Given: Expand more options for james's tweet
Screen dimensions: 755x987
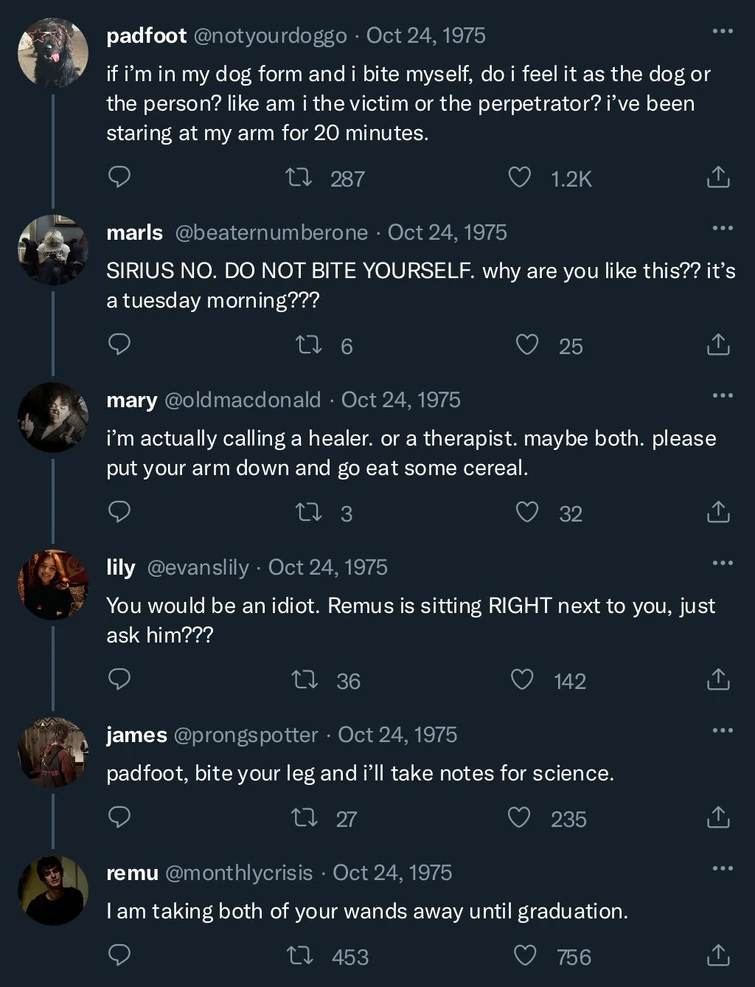Looking at the screenshot, I should (722, 731).
